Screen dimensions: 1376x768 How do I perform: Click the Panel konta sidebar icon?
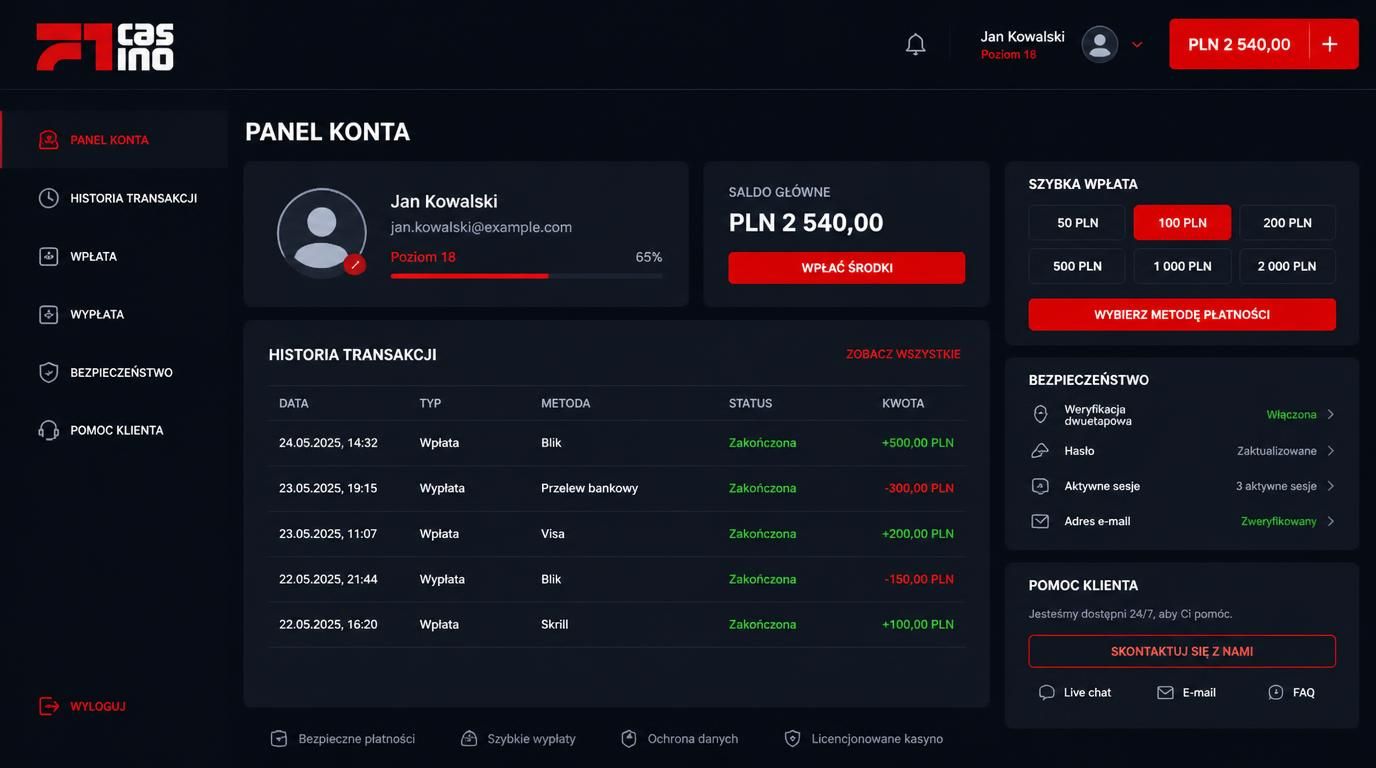click(48, 140)
